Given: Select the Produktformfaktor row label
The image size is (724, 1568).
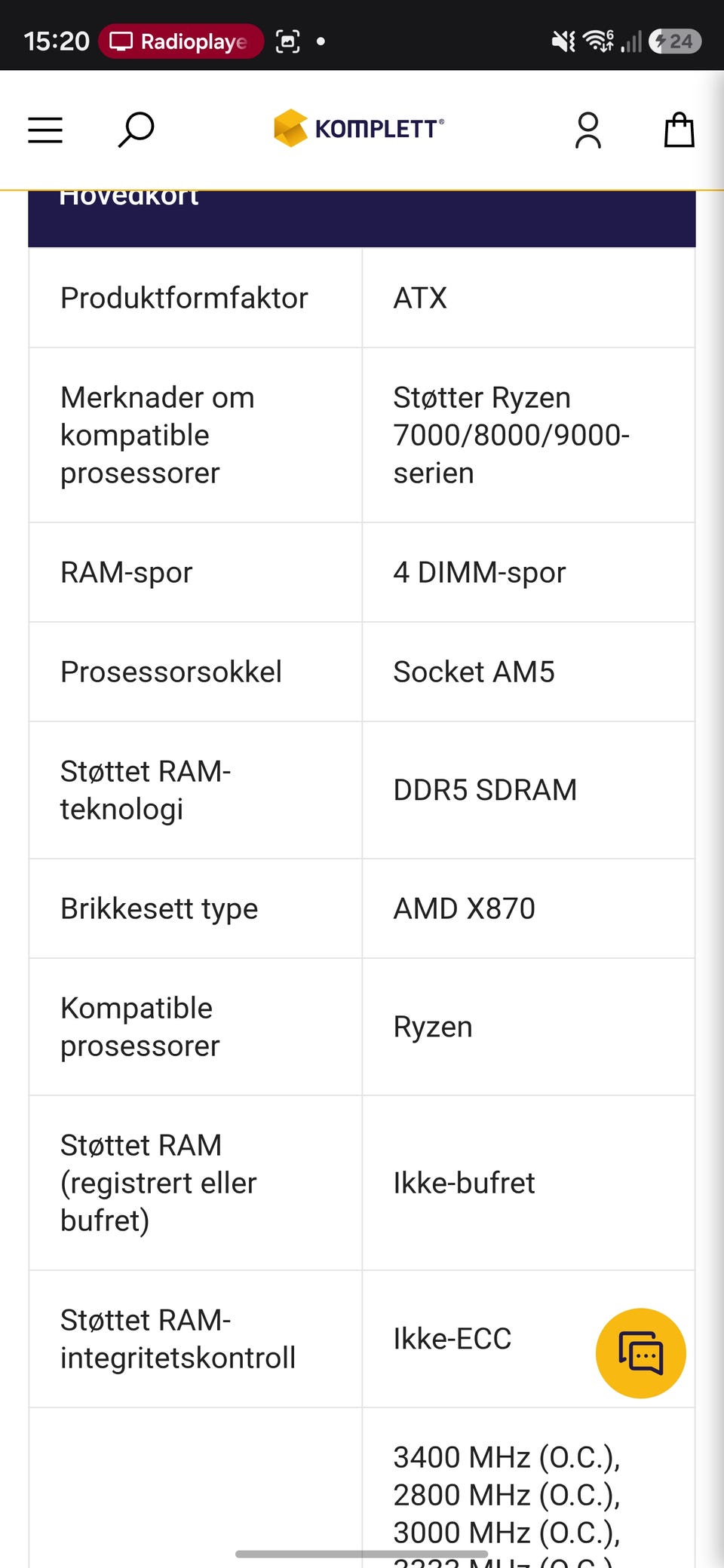Looking at the screenshot, I should (x=184, y=298).
